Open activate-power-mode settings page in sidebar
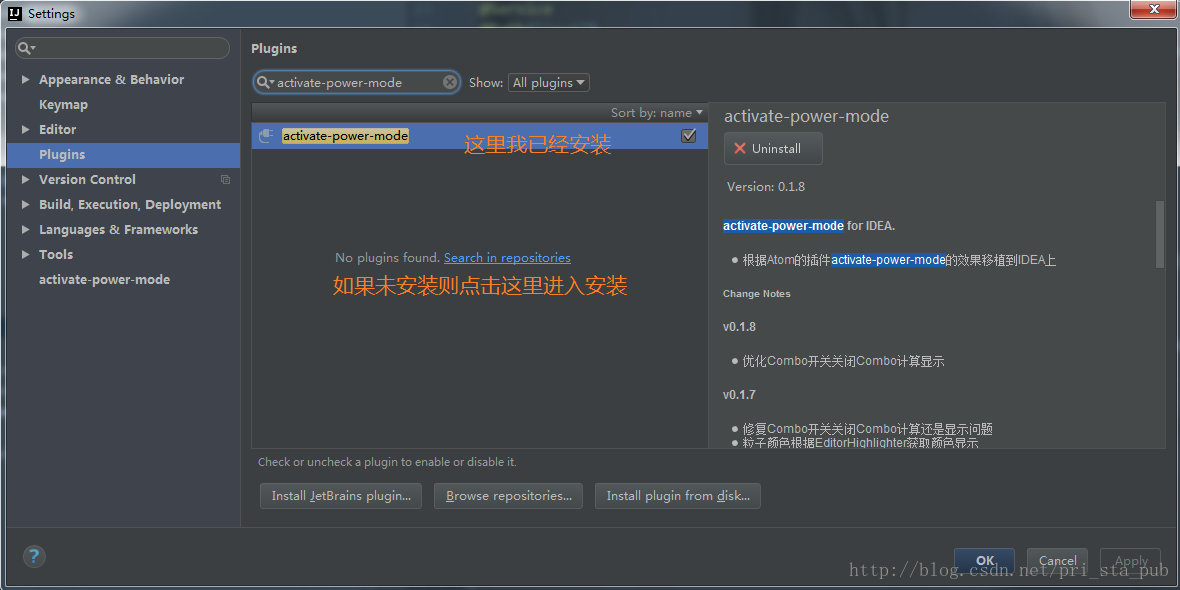1180x590 pixels. click(105, 280)
